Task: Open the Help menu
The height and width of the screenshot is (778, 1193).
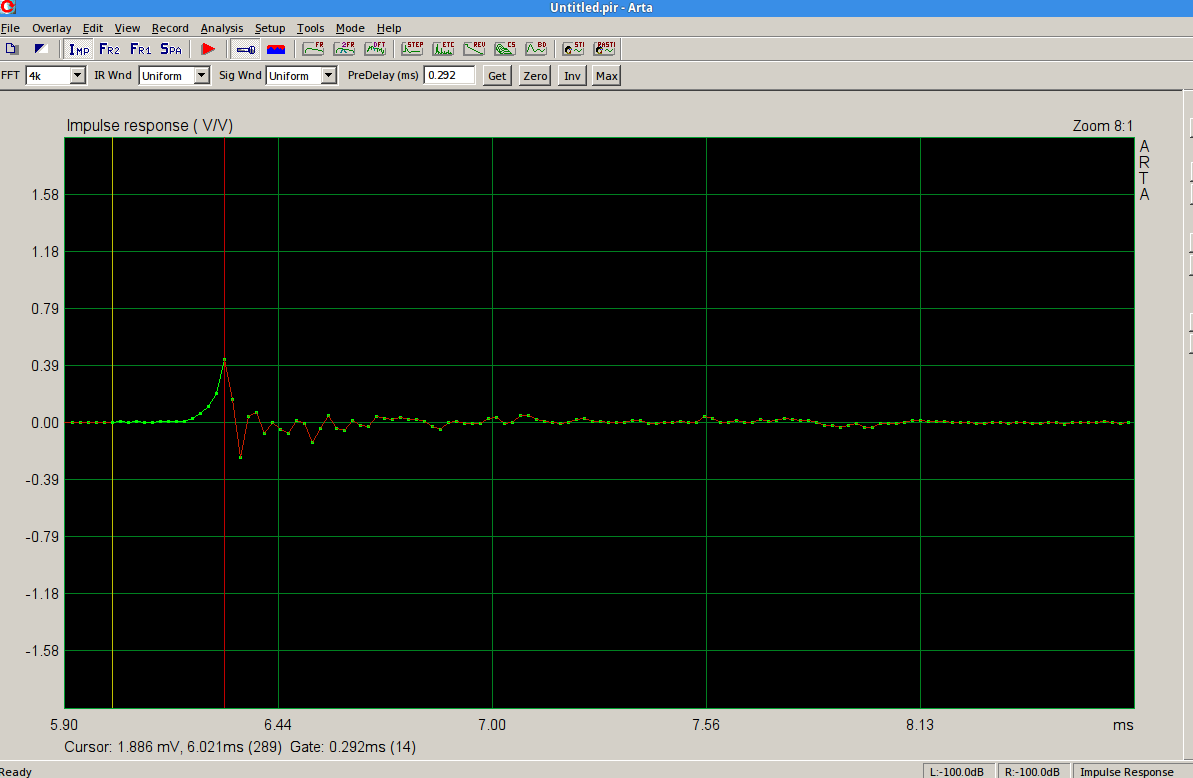Action: click(x=389, y=28)
